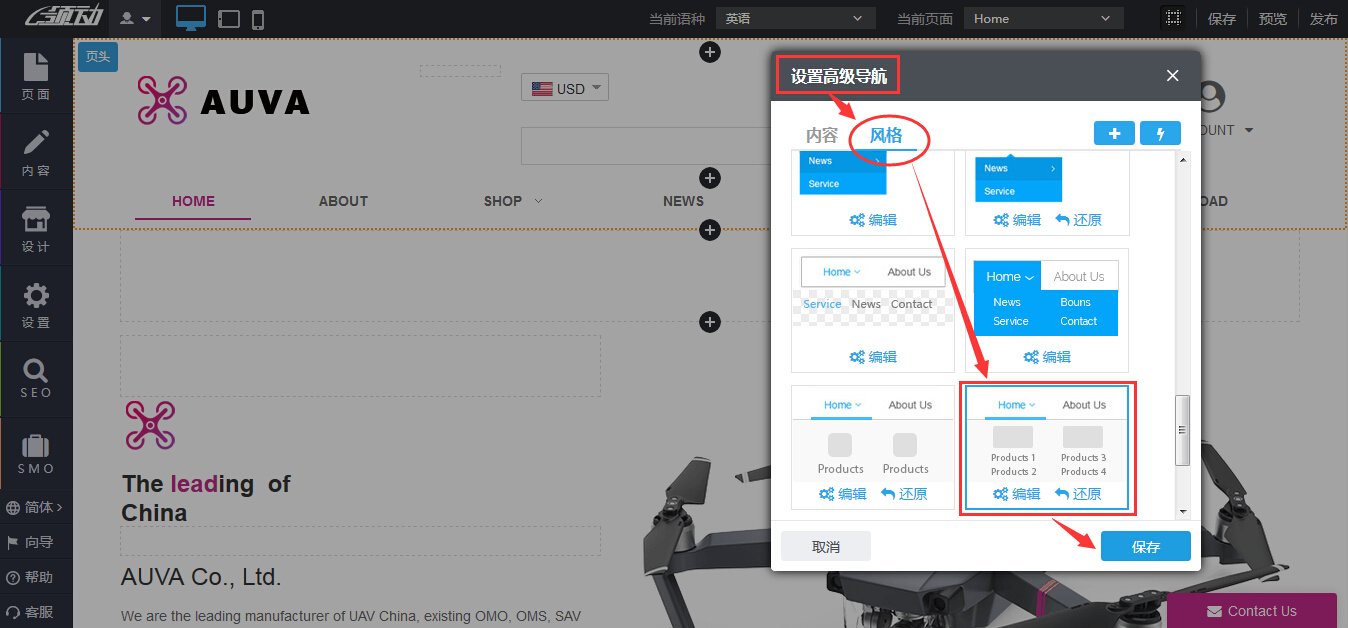The height and width of the screenshot is (628, 1348).
Task: Click the blue 保存 button in dialog
Action: (x=1145, y=547)
